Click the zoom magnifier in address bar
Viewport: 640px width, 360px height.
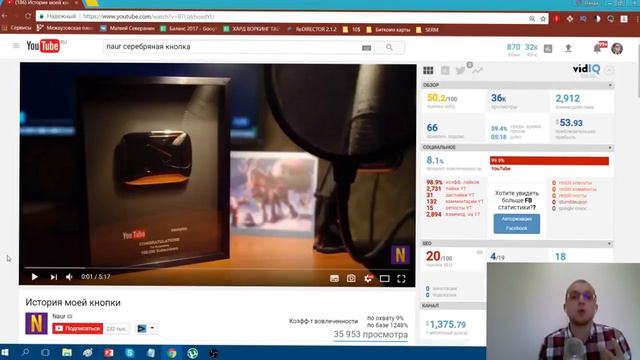[532, 18]
